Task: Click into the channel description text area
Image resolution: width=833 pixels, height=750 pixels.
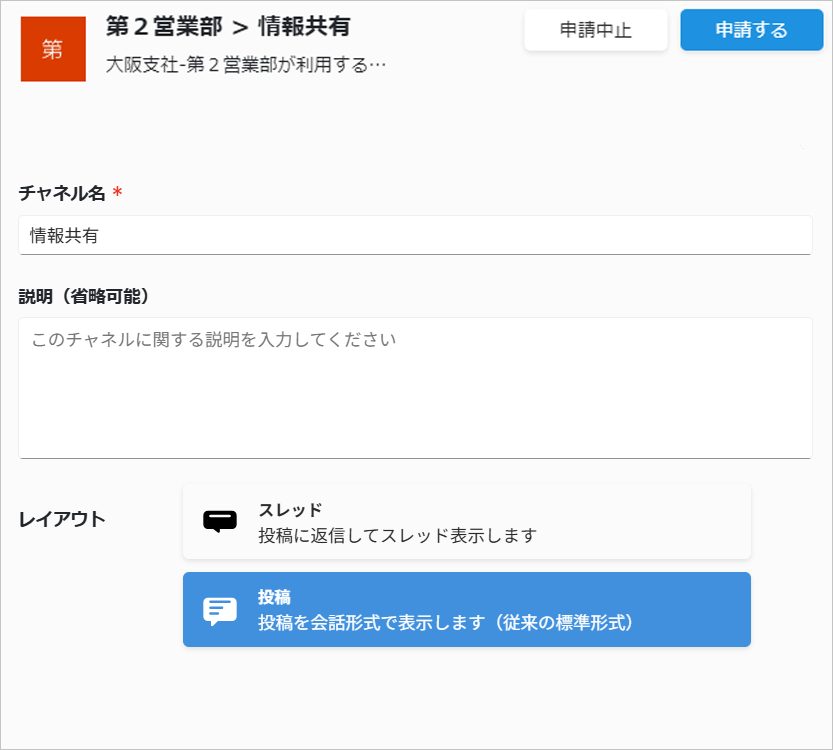Action: 415,388
